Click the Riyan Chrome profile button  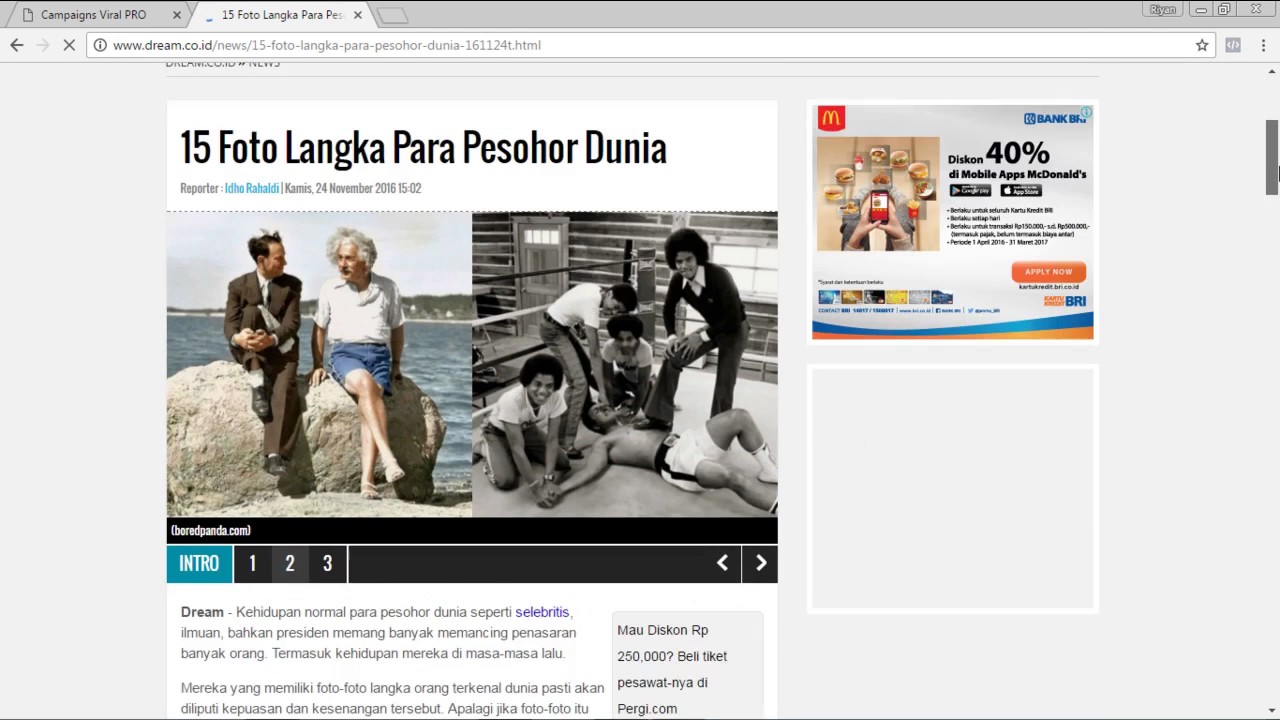pyautogui.click(x=1163, y=9)
